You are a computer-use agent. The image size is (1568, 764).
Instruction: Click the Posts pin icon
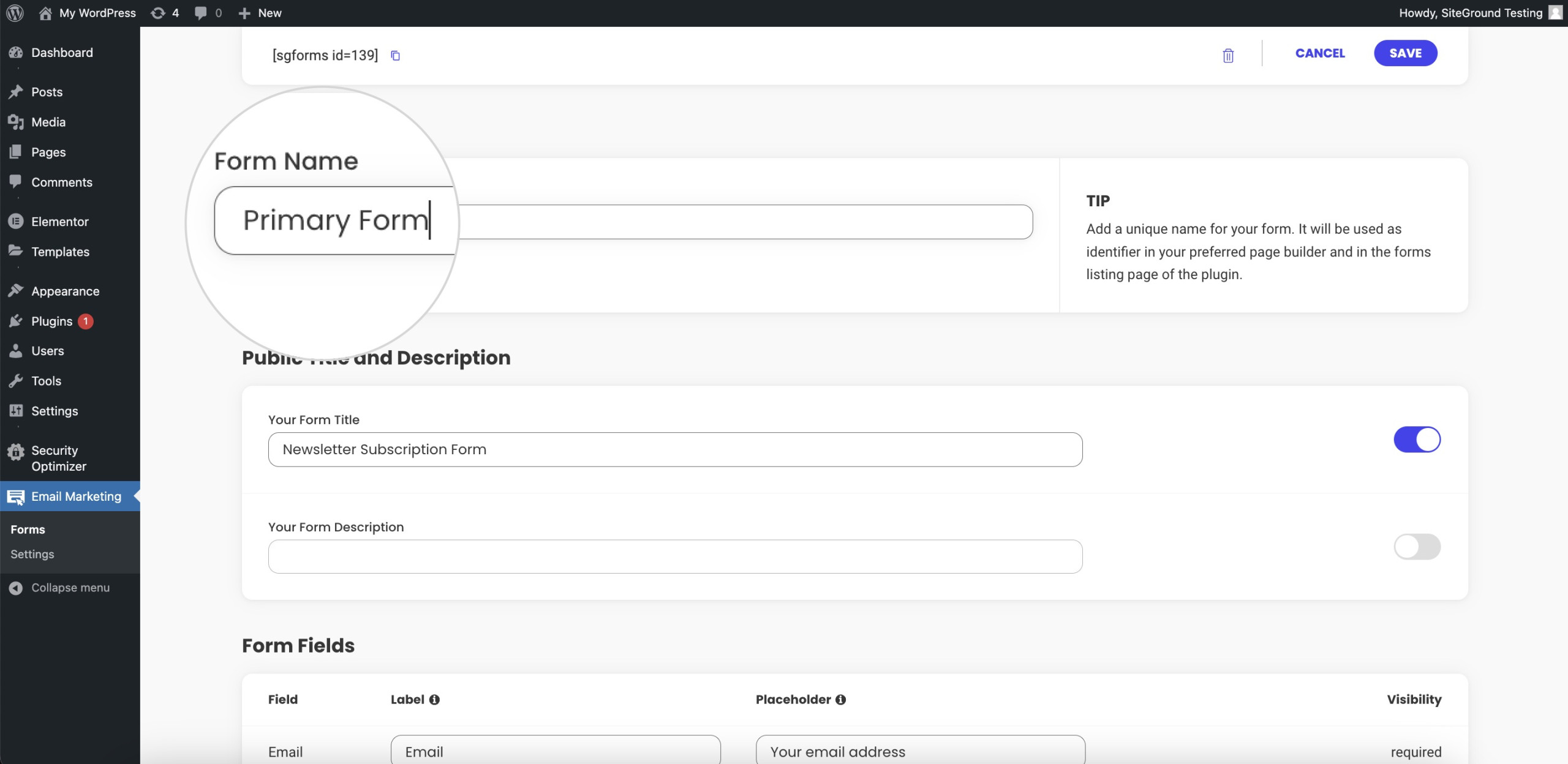pos(16,92)
